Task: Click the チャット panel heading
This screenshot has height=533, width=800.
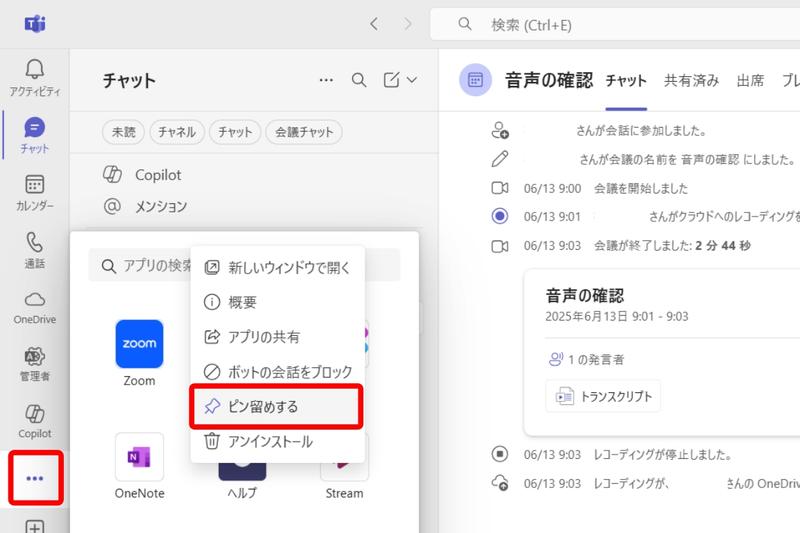Action: pyautogui.click(x=129, y=81)
